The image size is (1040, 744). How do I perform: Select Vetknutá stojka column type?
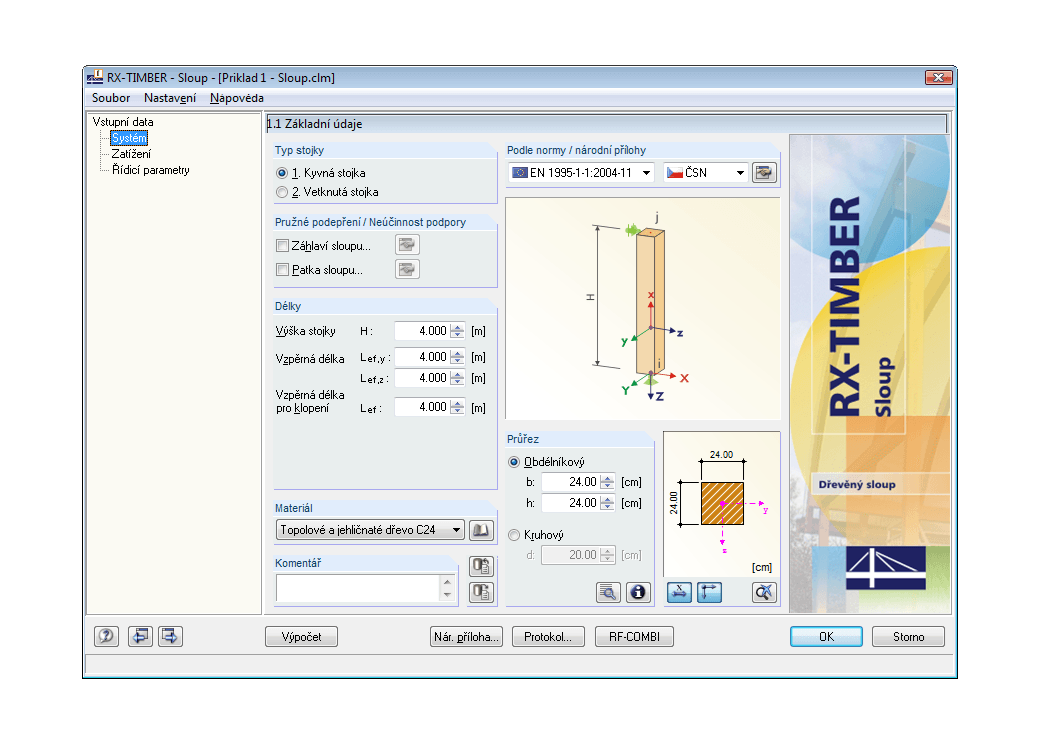click(x=282, y=192)
